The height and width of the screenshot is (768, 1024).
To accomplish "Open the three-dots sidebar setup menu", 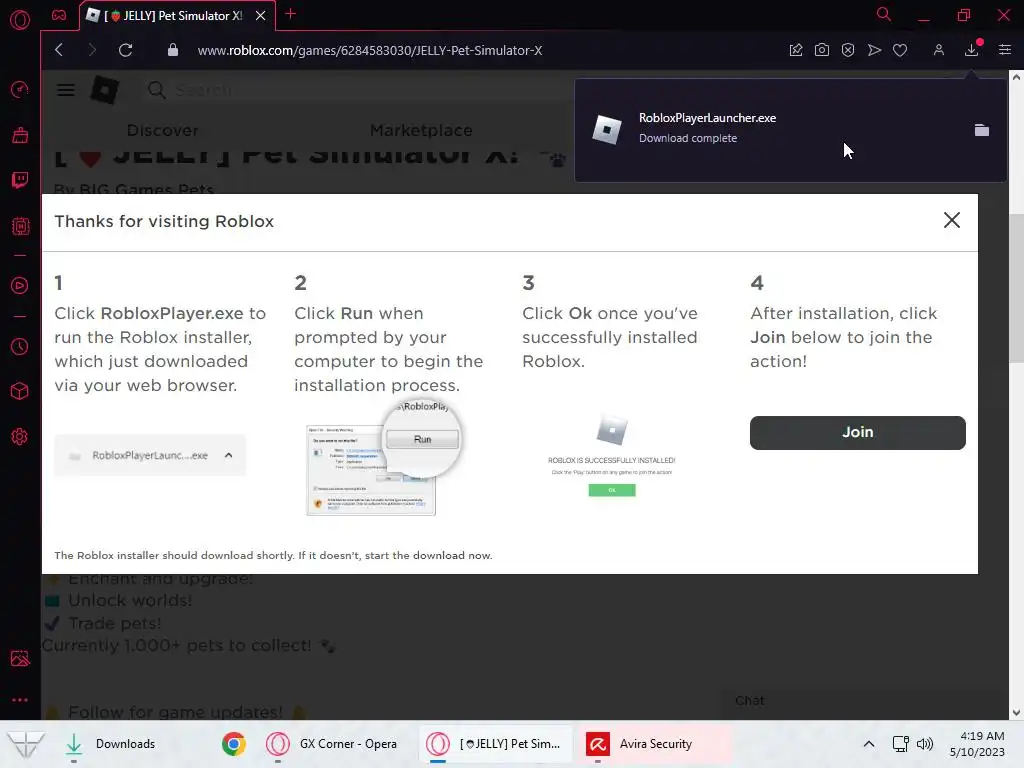I will [20, 699].
